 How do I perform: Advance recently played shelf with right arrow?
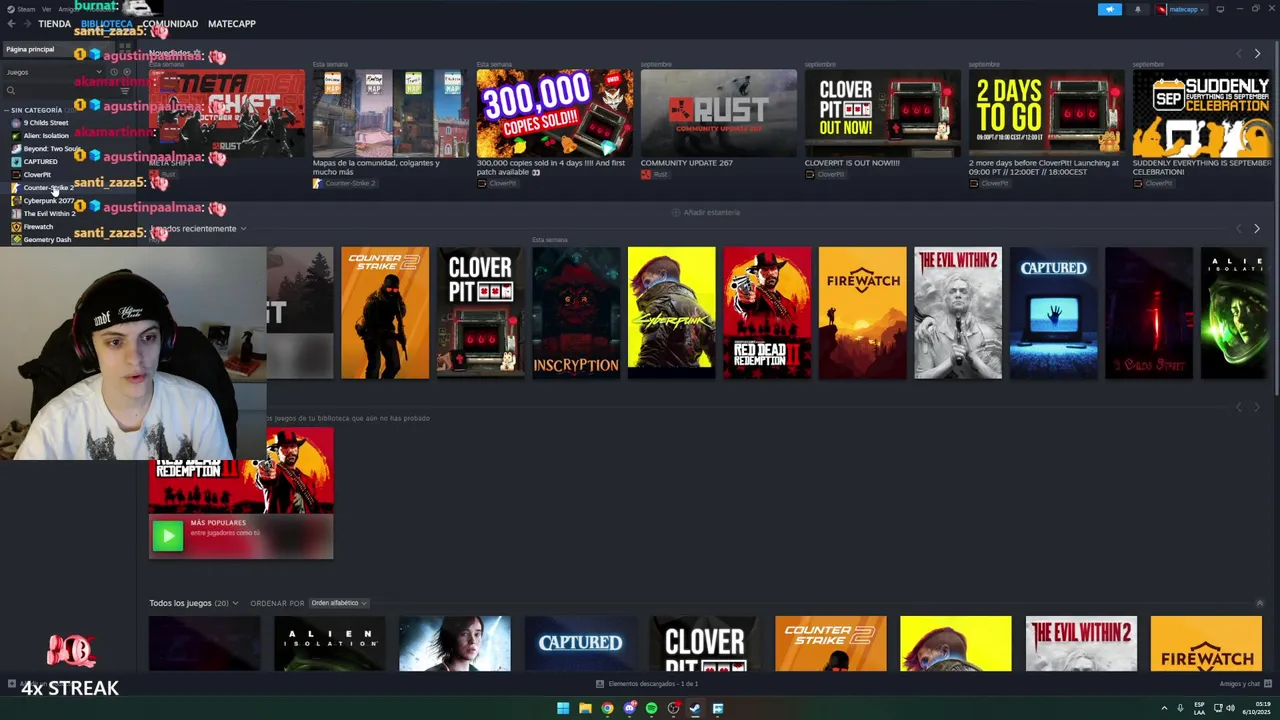click(1257, 228)
